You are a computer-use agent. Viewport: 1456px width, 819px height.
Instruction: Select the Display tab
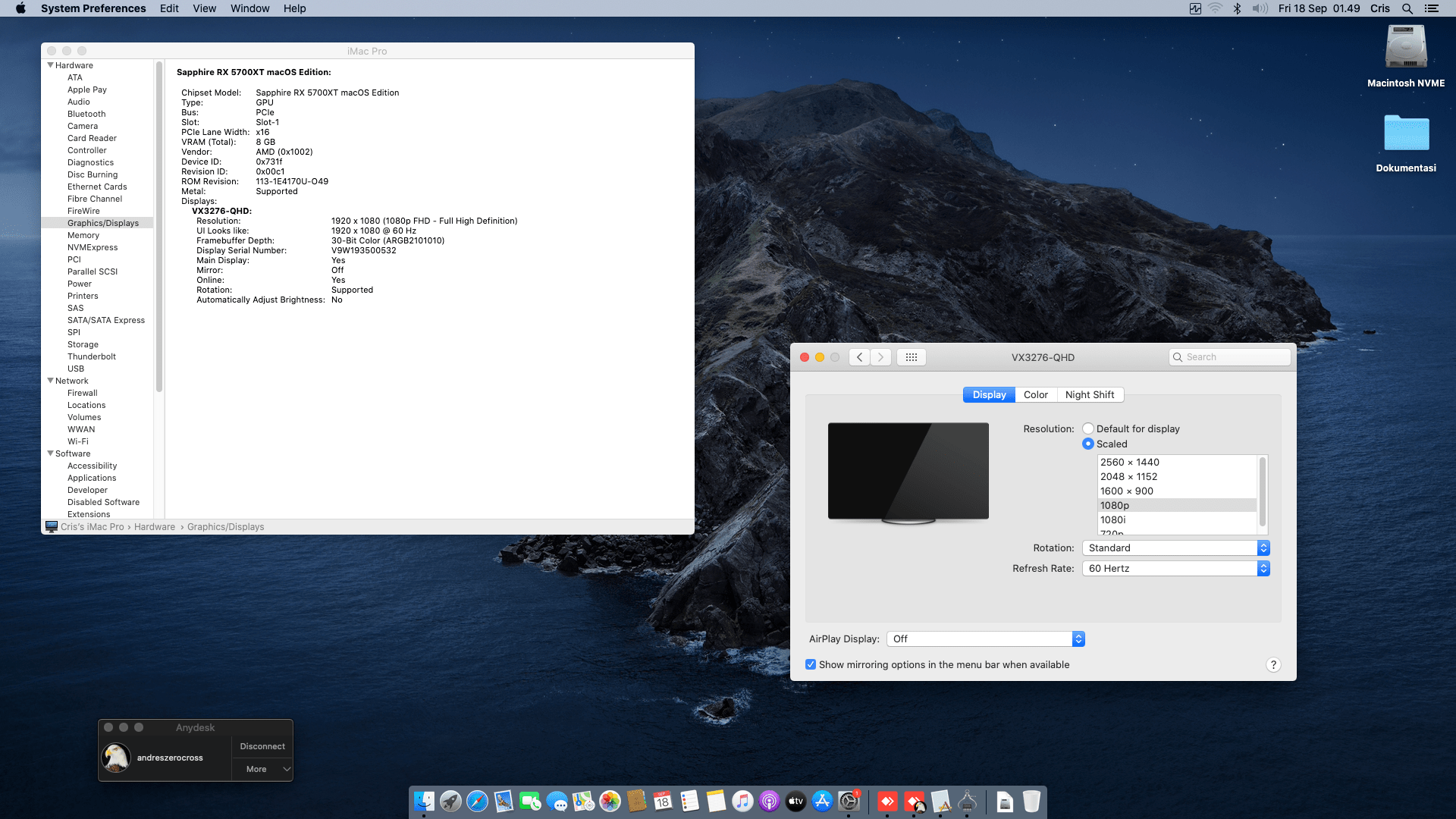click(989, 394)
